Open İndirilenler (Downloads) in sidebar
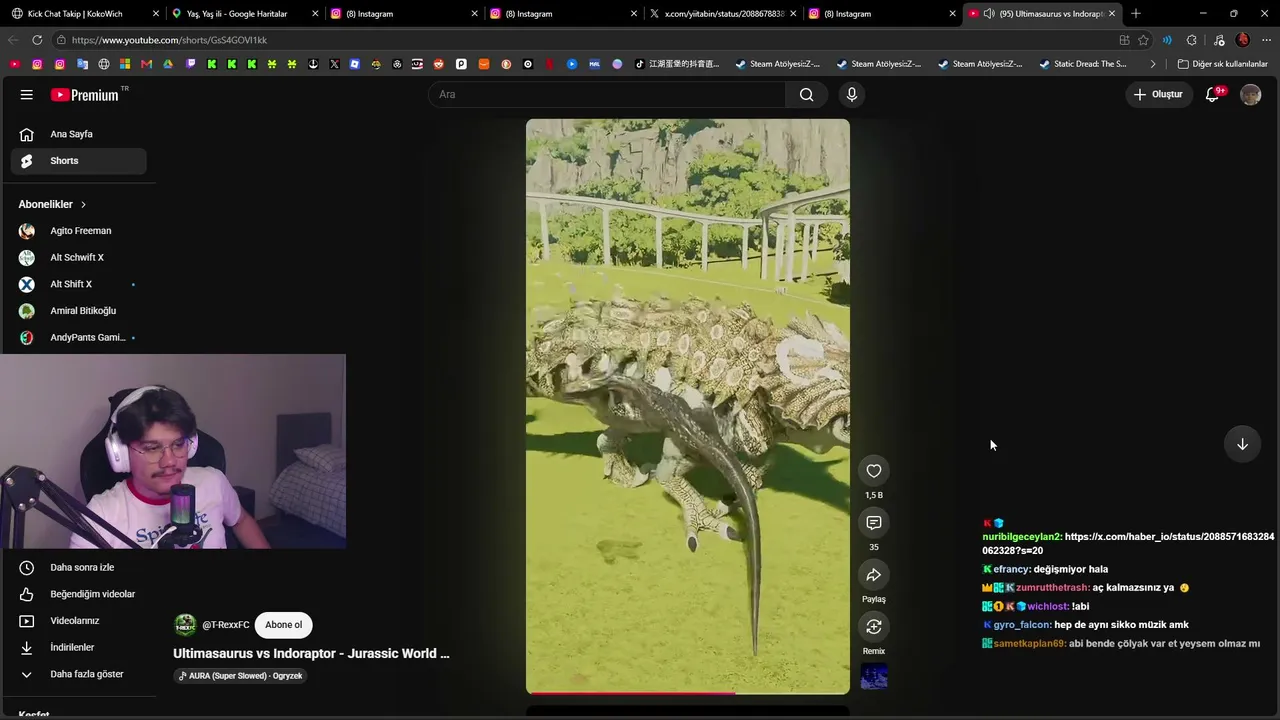The height and width of the screenshot is (720, 1280). click(78, 648)
